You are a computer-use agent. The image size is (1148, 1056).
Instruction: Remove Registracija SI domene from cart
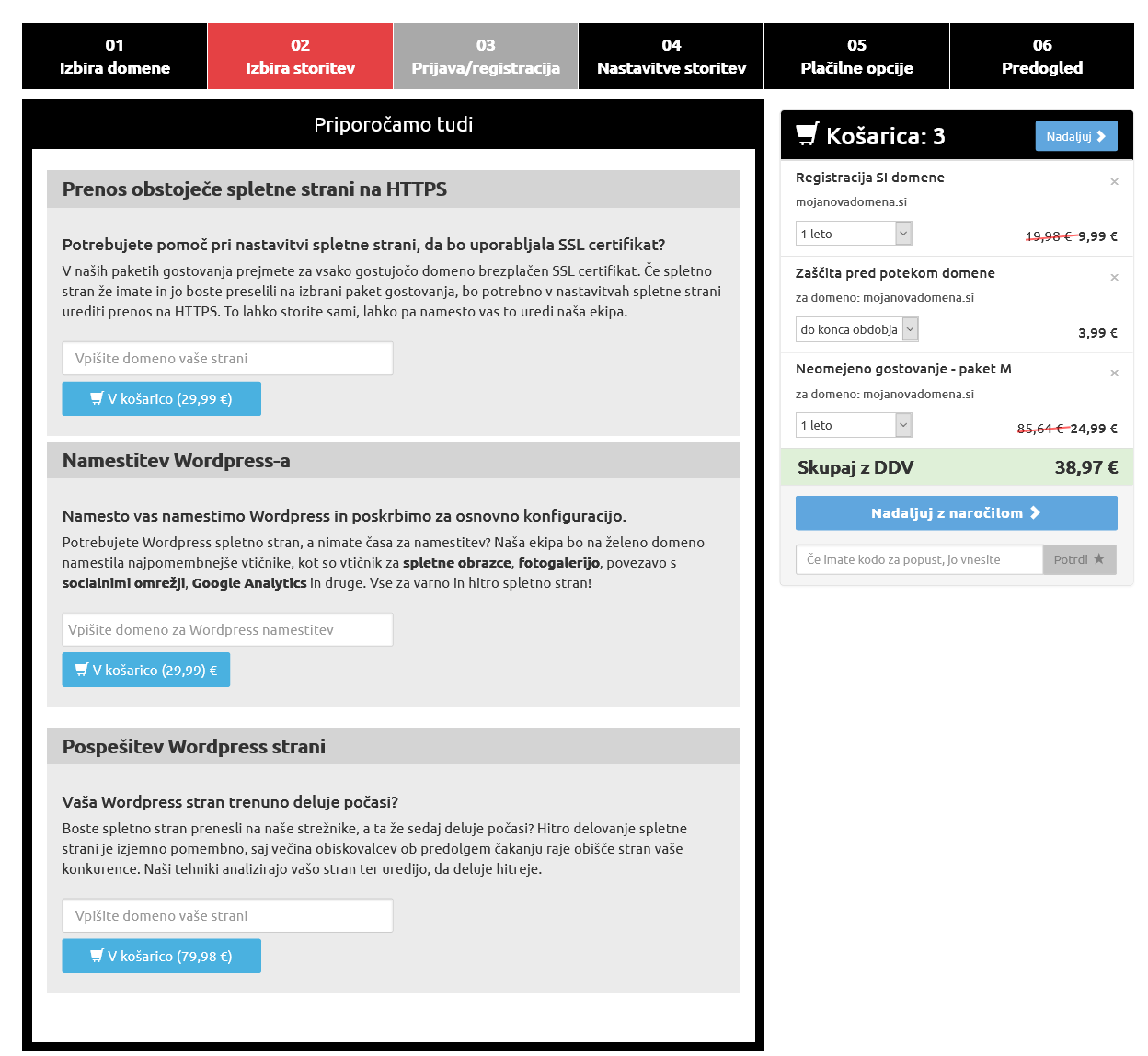(1114, 181)
